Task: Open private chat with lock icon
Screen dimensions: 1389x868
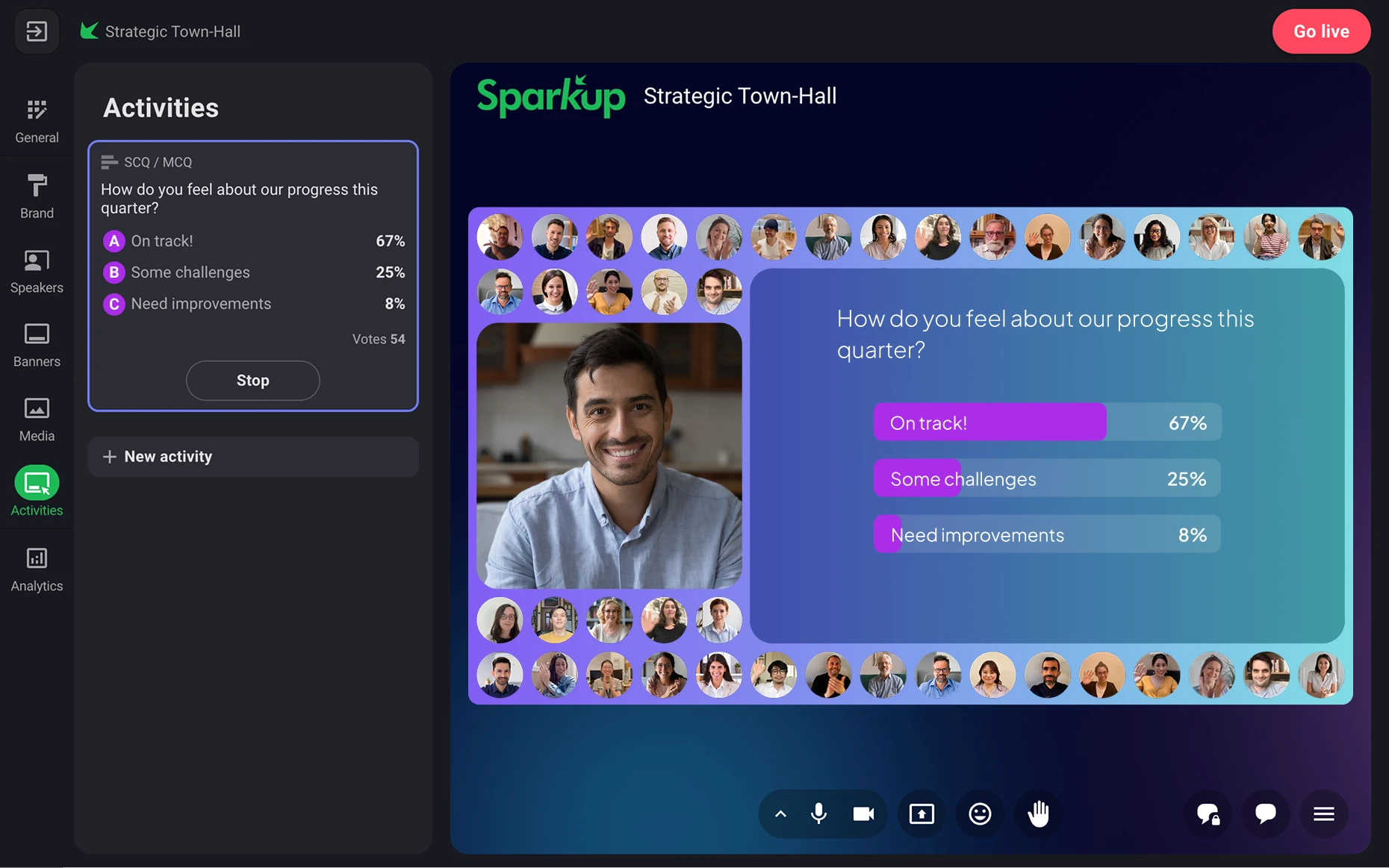Action: [1208, 814]
